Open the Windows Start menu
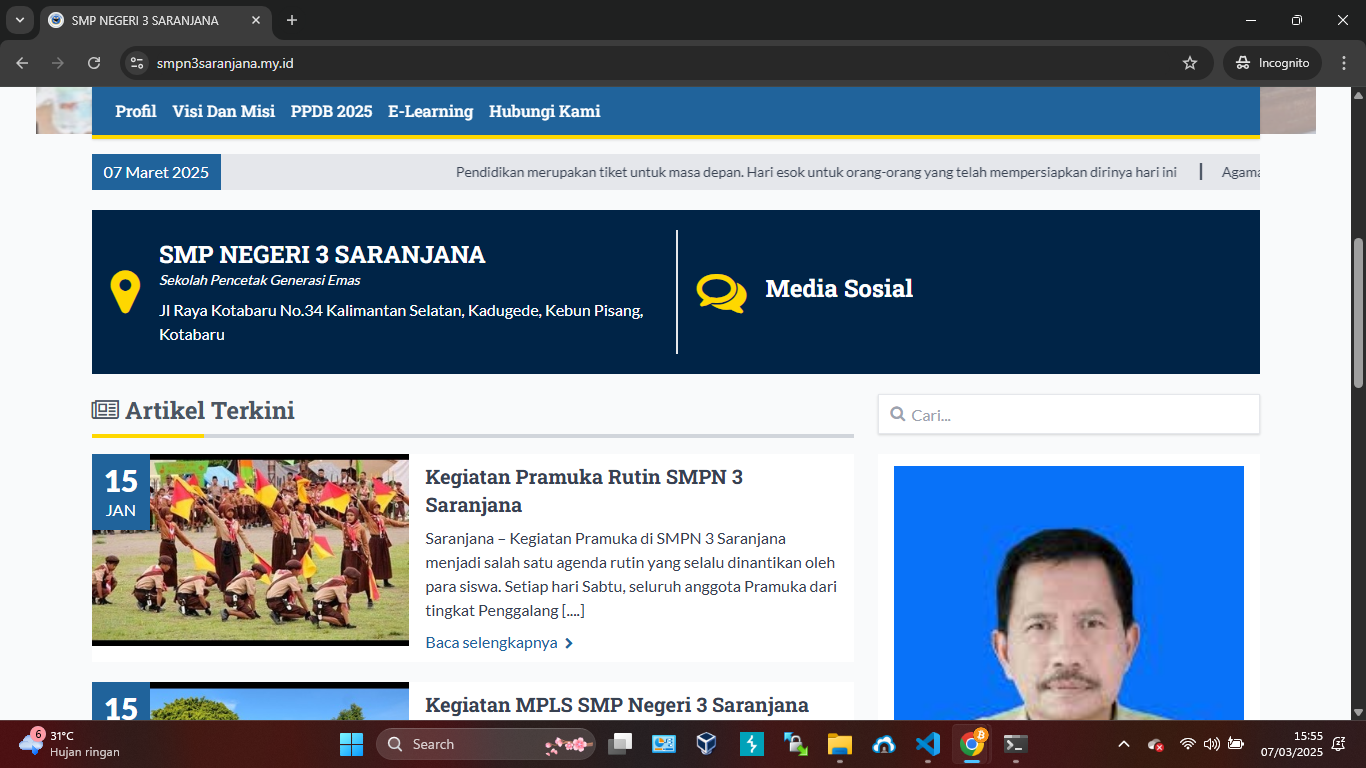Screen dimensions: 1366x768 (x=352, y=744)
